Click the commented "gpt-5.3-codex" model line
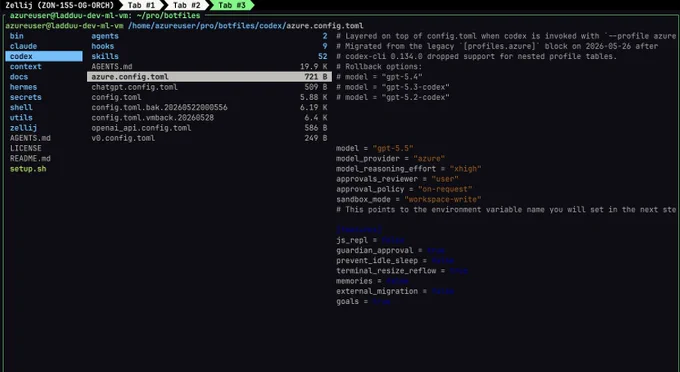680x372 pixels. tap(393, 87)
